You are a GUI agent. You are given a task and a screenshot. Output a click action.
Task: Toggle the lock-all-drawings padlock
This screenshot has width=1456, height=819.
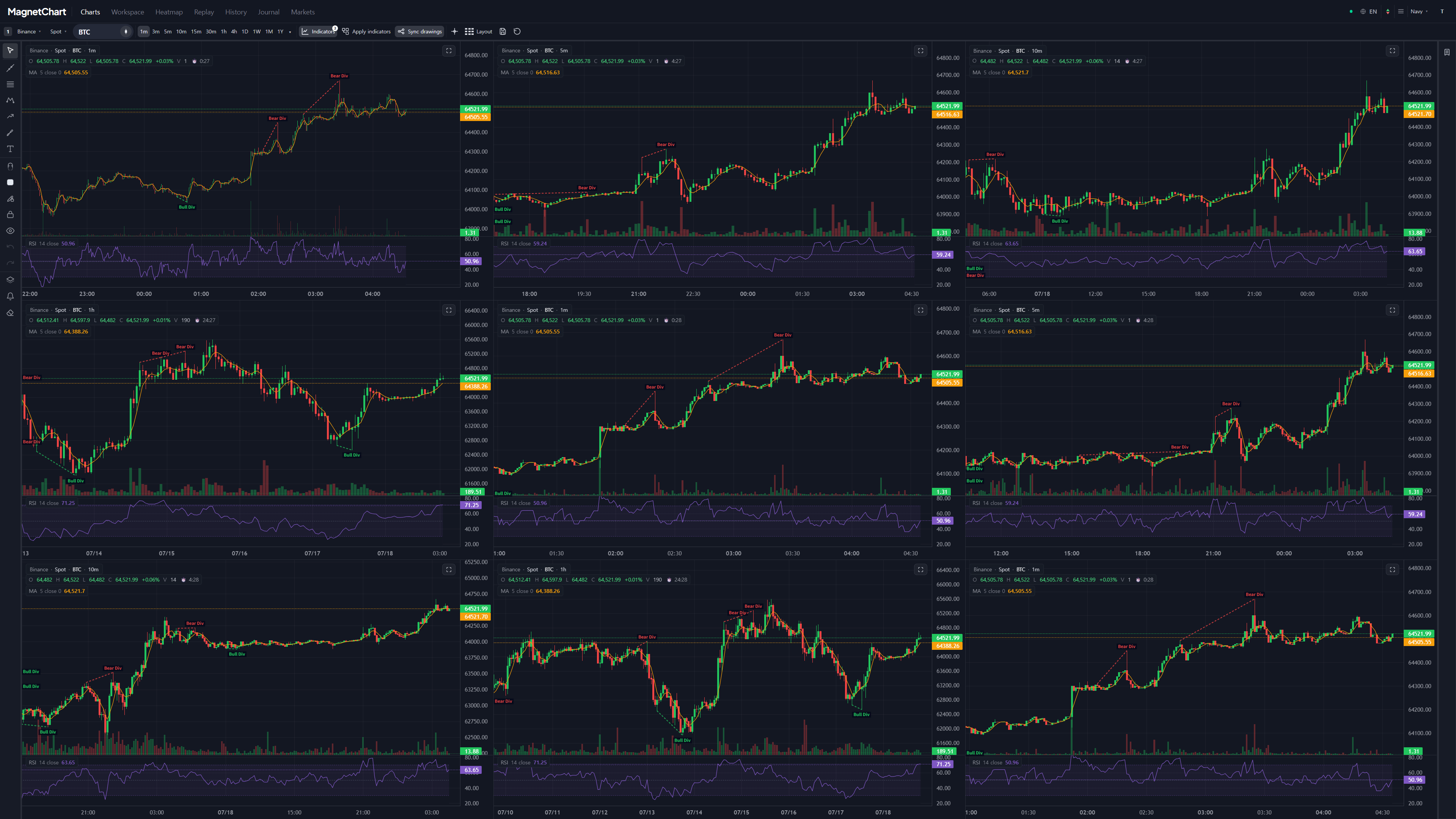[x=10, y=215]
